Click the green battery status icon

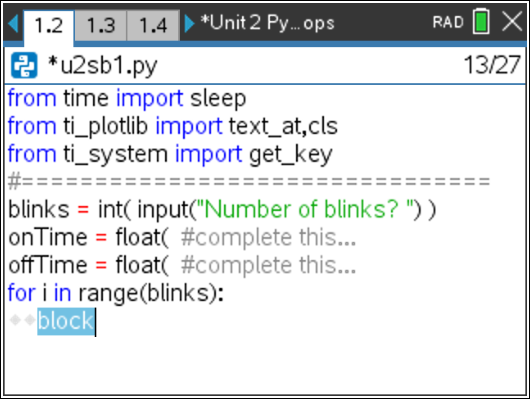481,22
